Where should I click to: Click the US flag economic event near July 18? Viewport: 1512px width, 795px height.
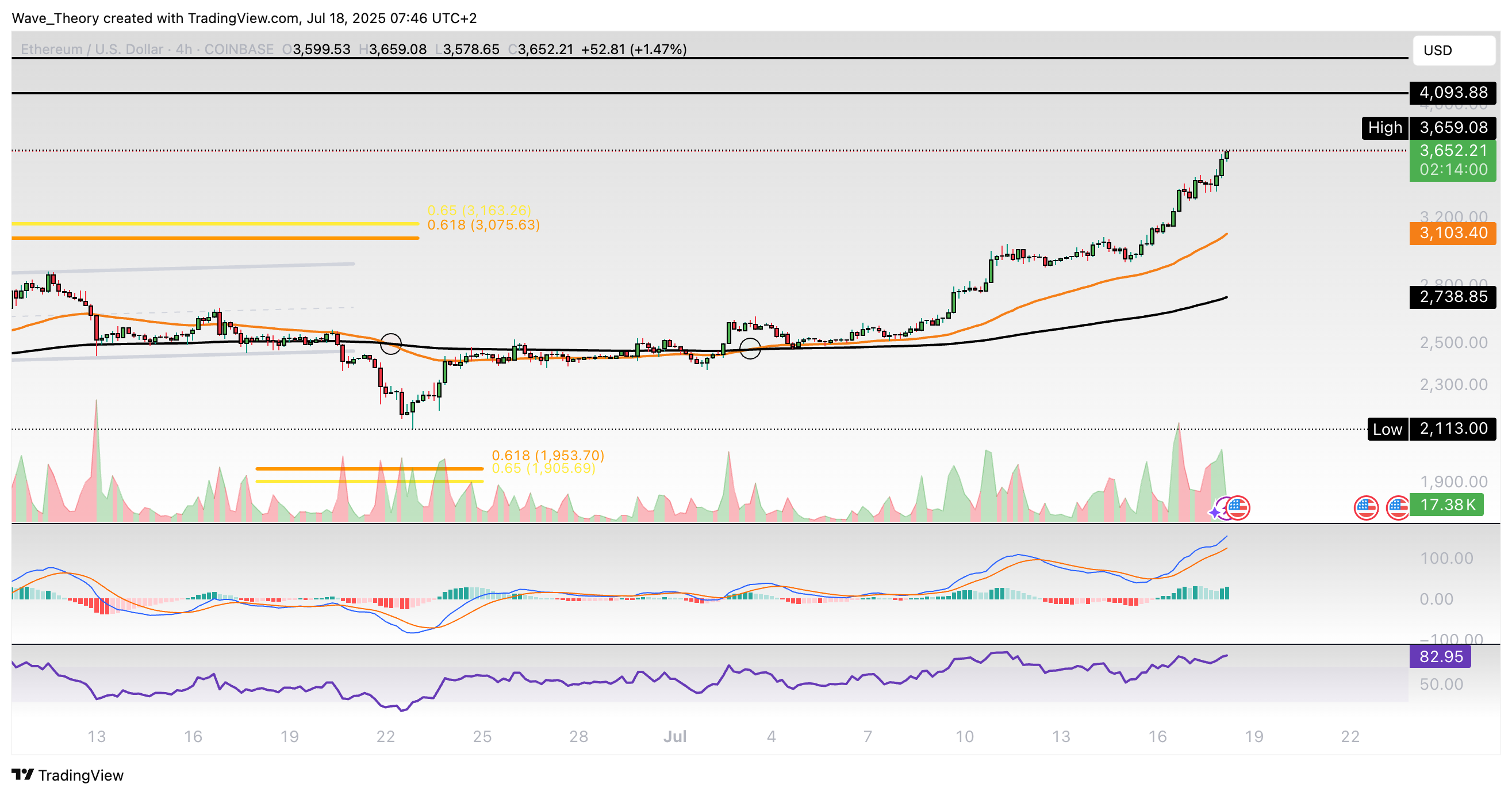(x=1237, y=507)
